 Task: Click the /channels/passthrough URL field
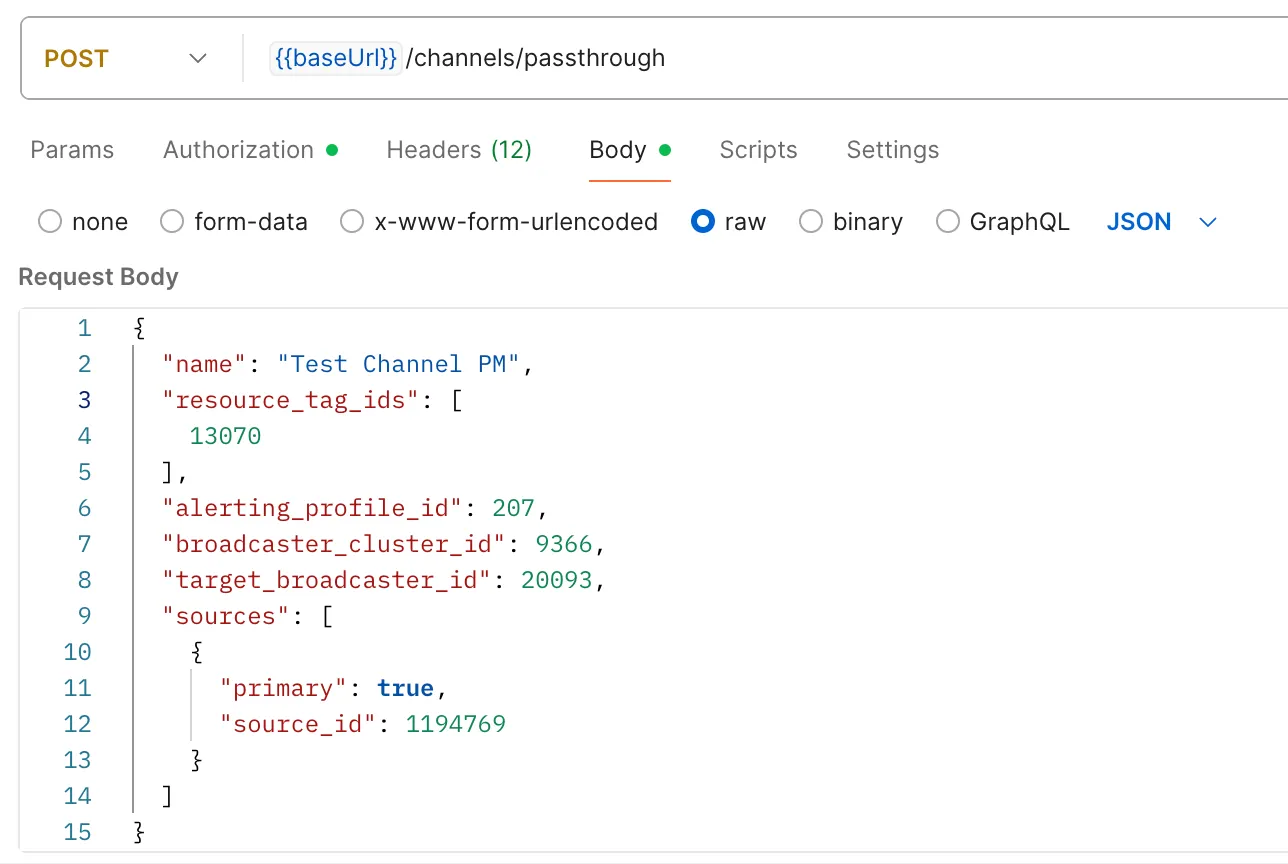pos(535,58)
